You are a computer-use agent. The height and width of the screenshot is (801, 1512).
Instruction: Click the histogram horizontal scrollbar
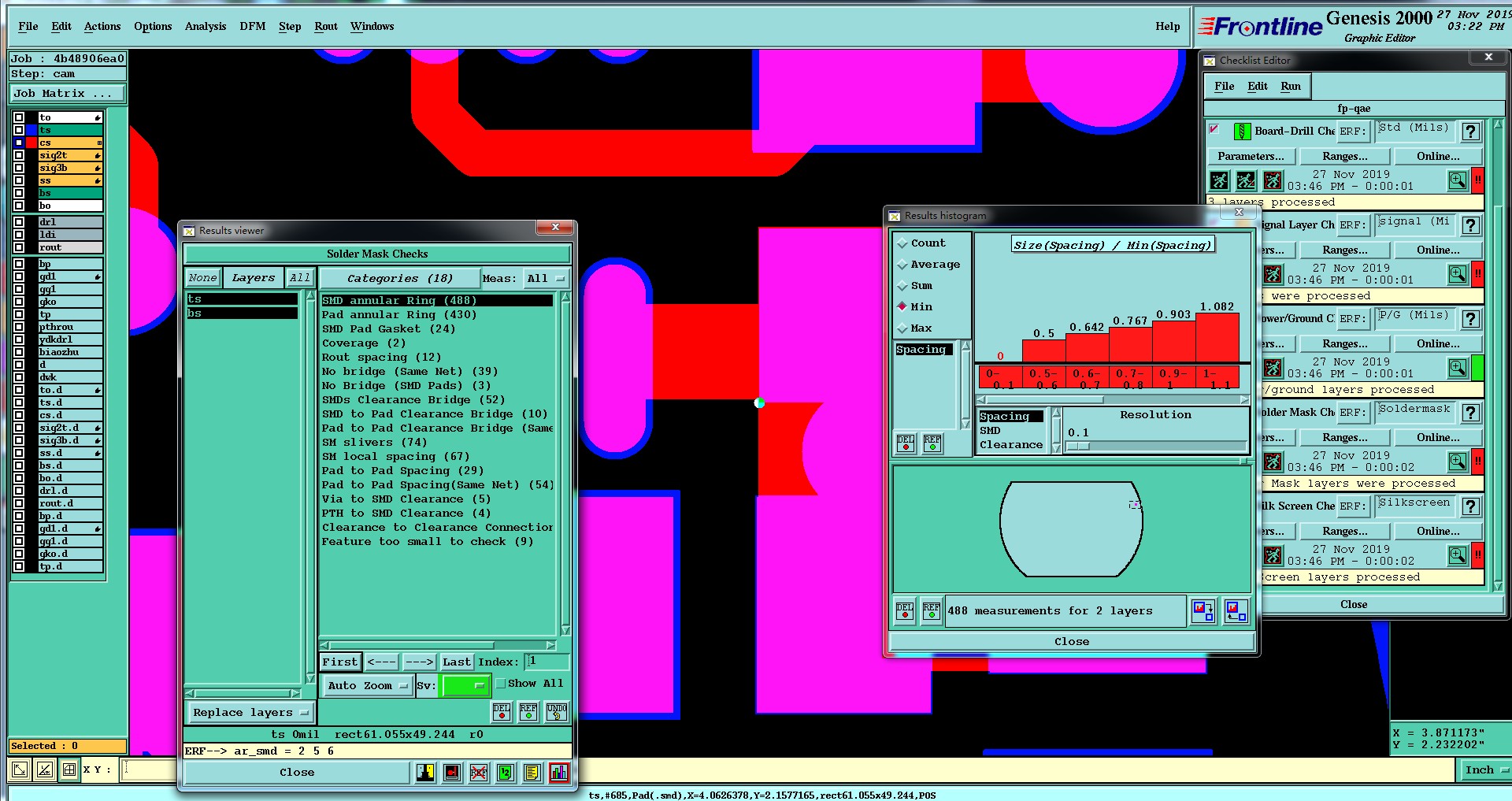[1112, 399]
